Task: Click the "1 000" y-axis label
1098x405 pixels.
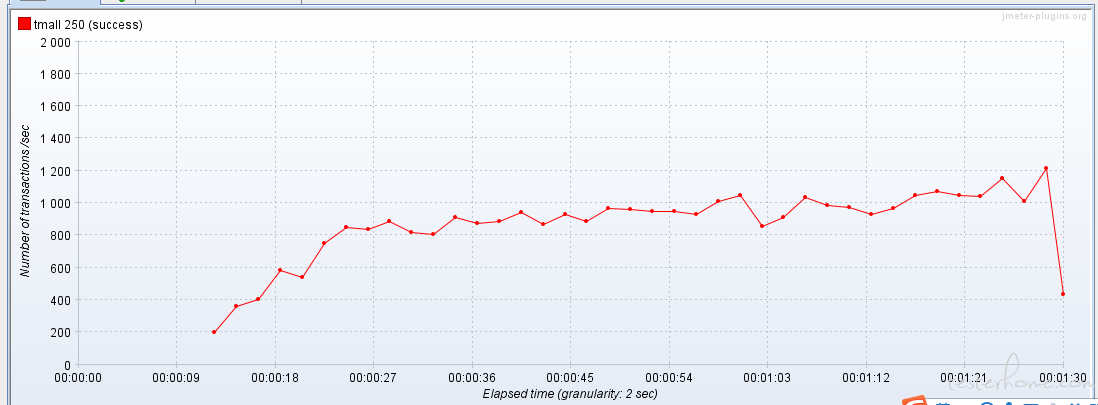Action: click(55, 203)
